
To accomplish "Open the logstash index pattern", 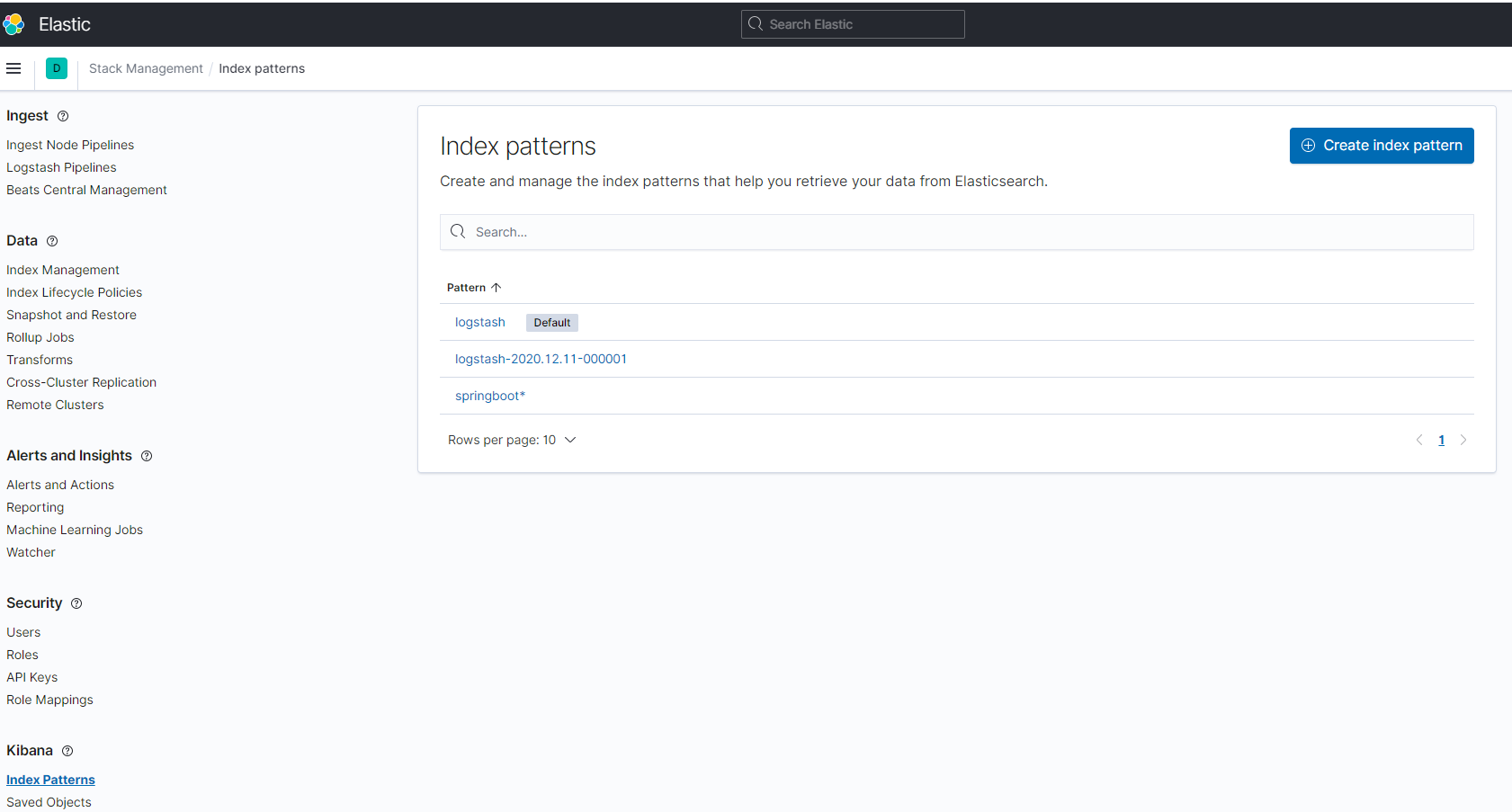I will [x=480, y=322].
